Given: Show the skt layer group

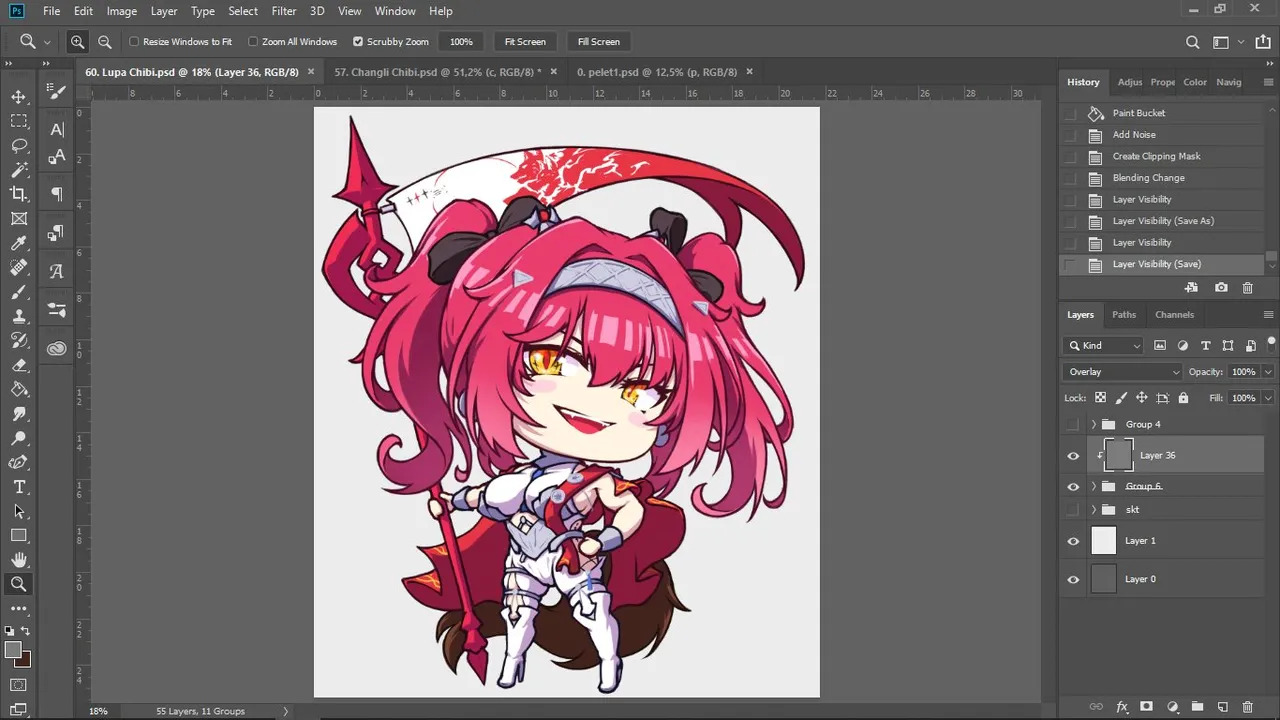Looking at the screenshot, I should pos(1073,510).
